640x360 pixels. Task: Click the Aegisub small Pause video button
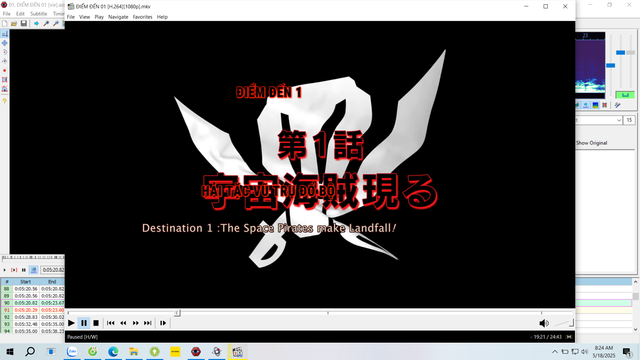click(x=24, y=270)
